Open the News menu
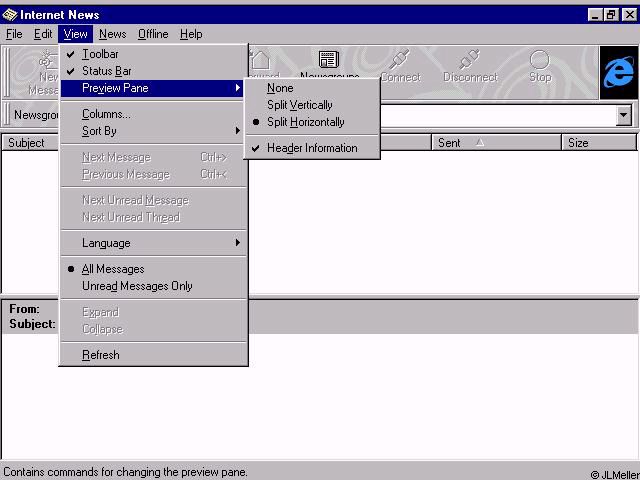 click(113, 34)
